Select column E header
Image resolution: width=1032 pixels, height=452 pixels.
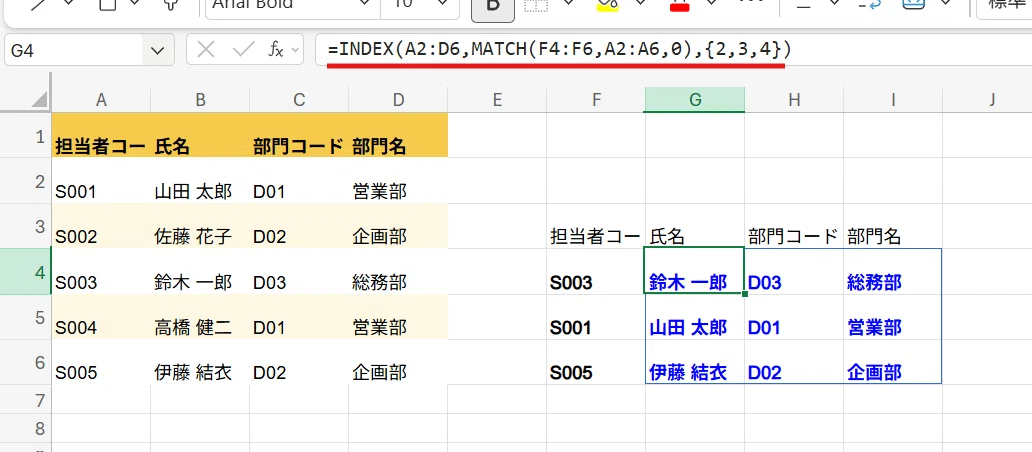coord(498,99)
